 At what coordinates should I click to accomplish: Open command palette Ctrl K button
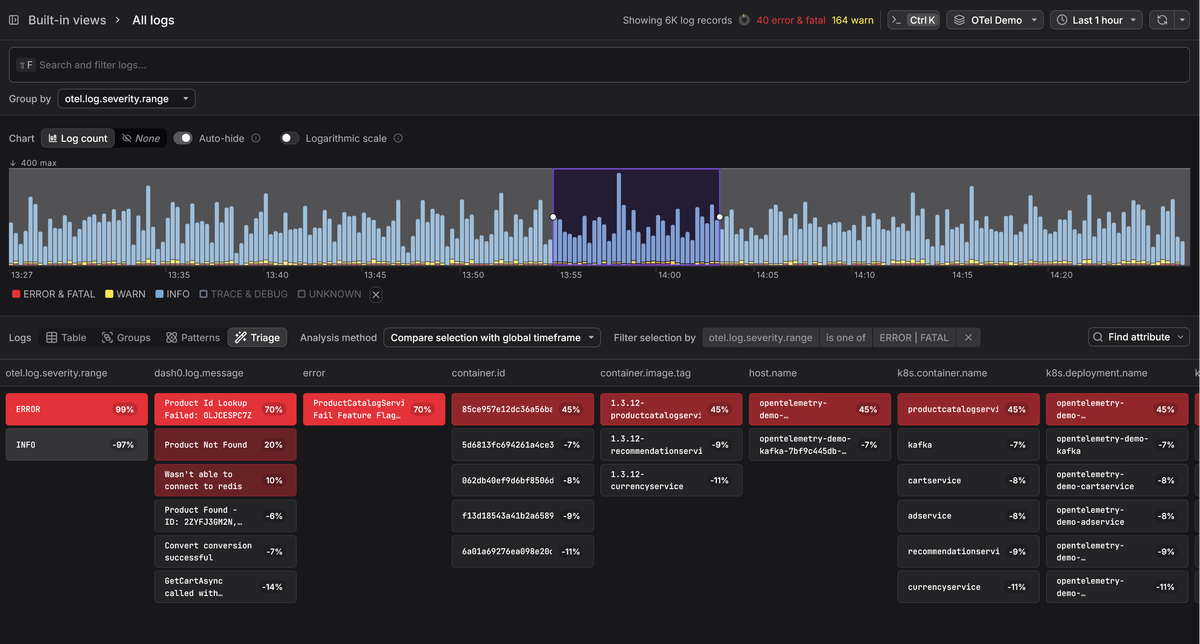click(914, 20)
